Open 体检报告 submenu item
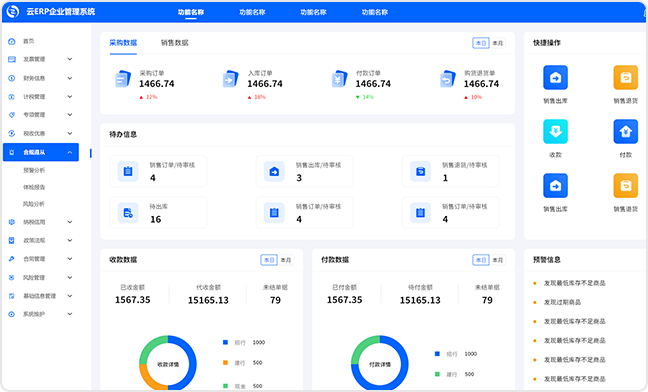Viewport: 648px width, 392px height. pos(34,187)
